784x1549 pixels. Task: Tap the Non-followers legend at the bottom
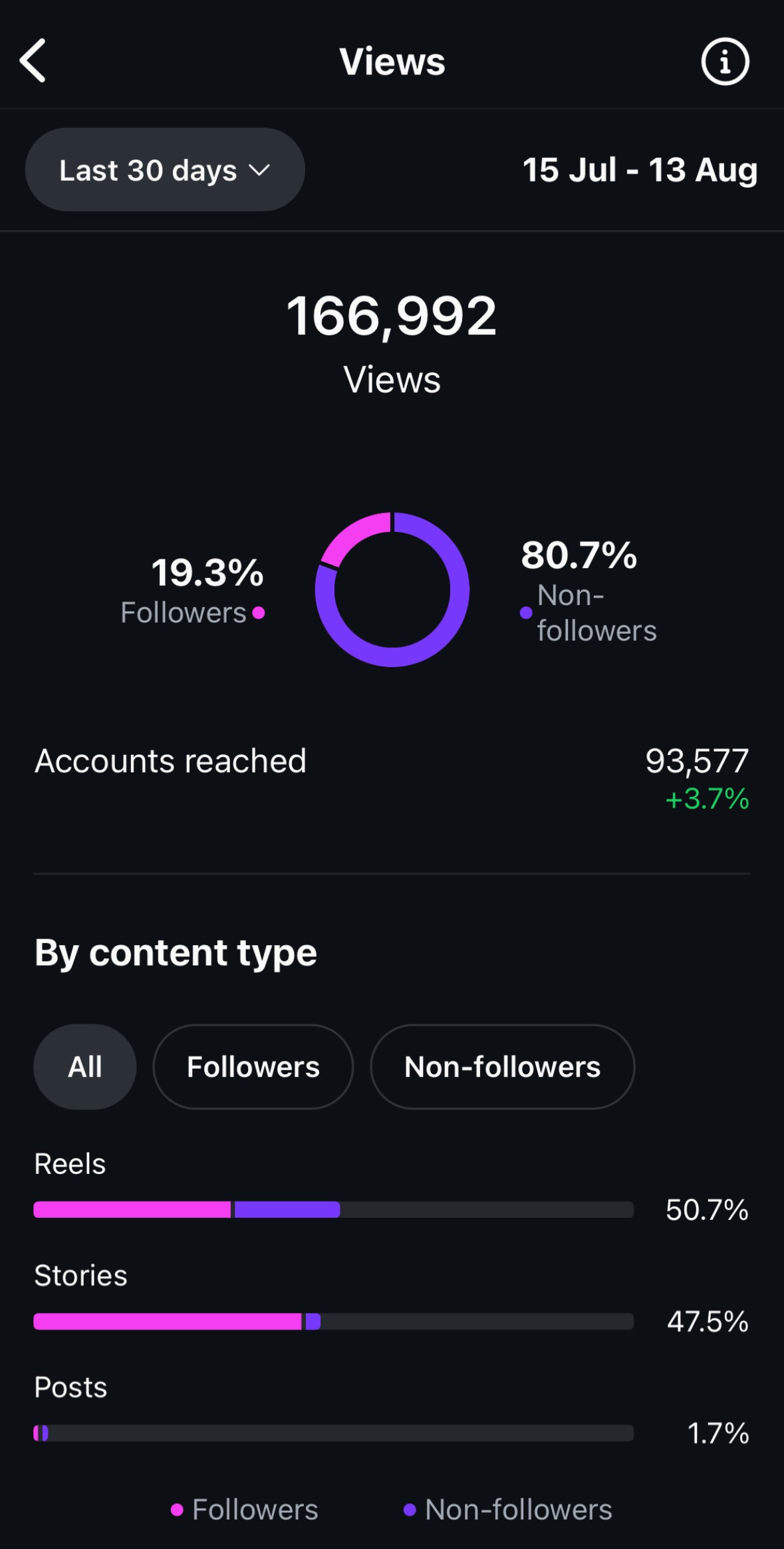(508, 1510)
